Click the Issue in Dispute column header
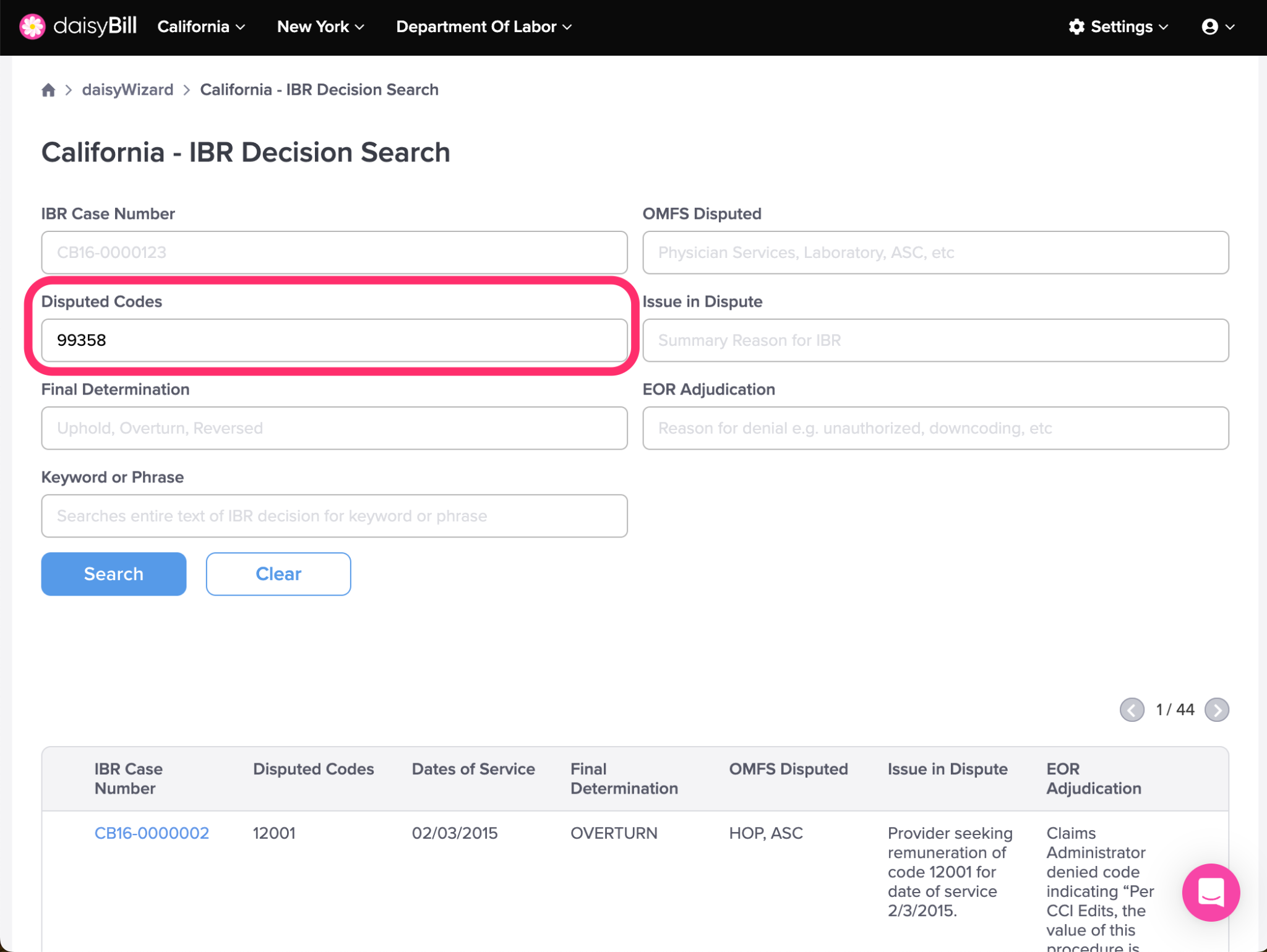 (947, 769)
